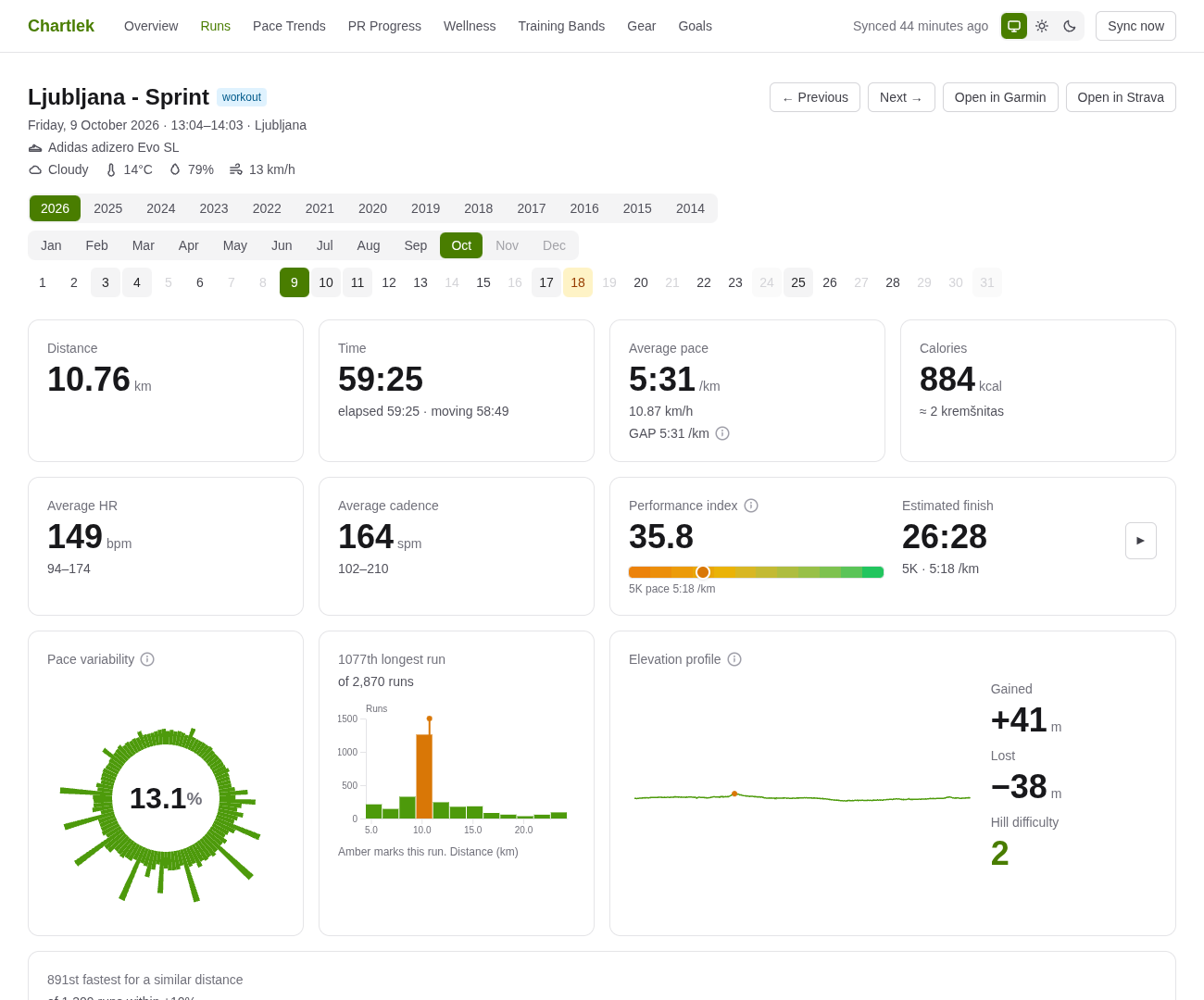Click the workout tag badge
1204x1000 pixels.
(x=242, y=97)
